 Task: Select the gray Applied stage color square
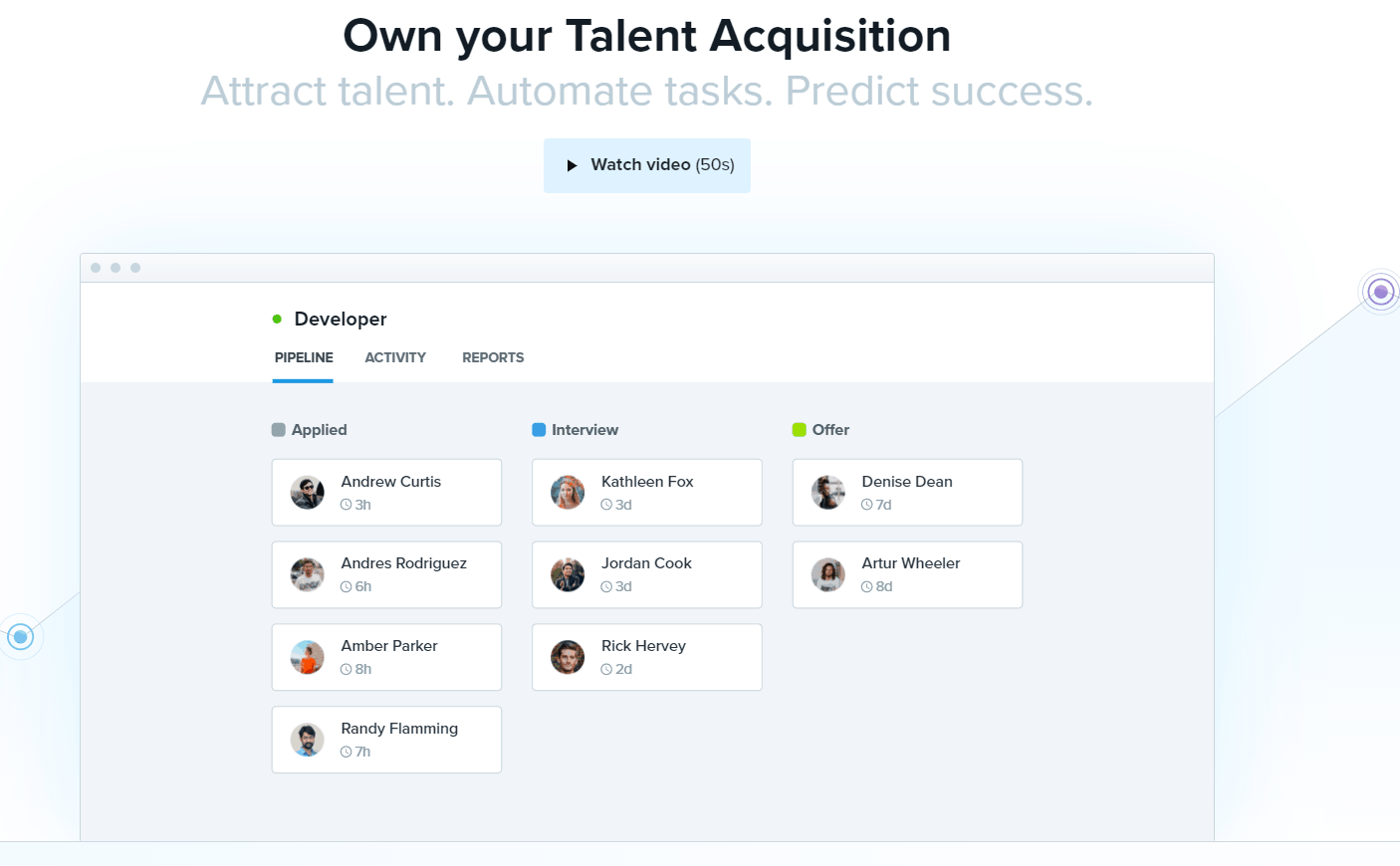click(x=279, y=430)
